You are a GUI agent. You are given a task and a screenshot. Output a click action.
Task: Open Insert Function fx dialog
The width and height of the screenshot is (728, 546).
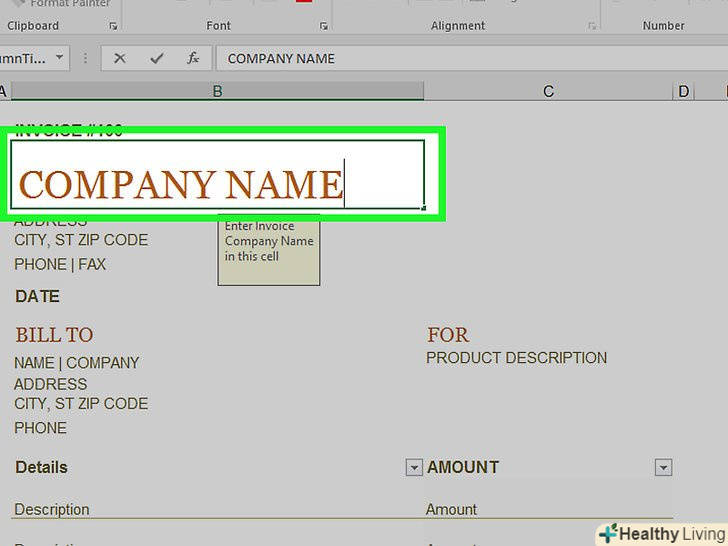193,58
